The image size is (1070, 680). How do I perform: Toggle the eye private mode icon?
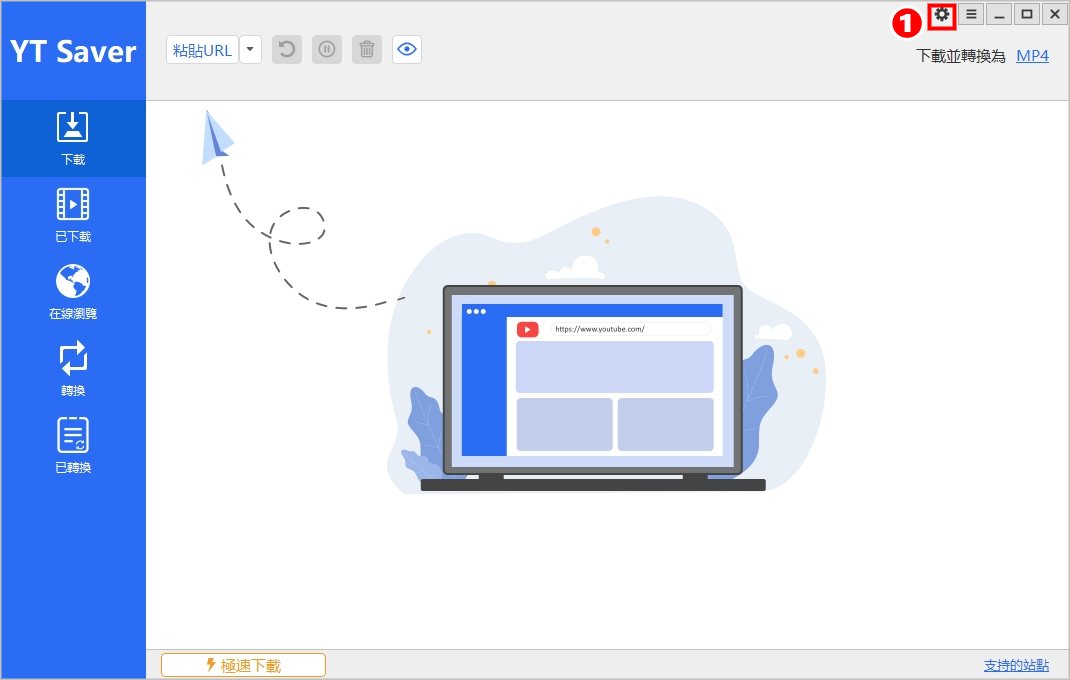pos(407,50)
